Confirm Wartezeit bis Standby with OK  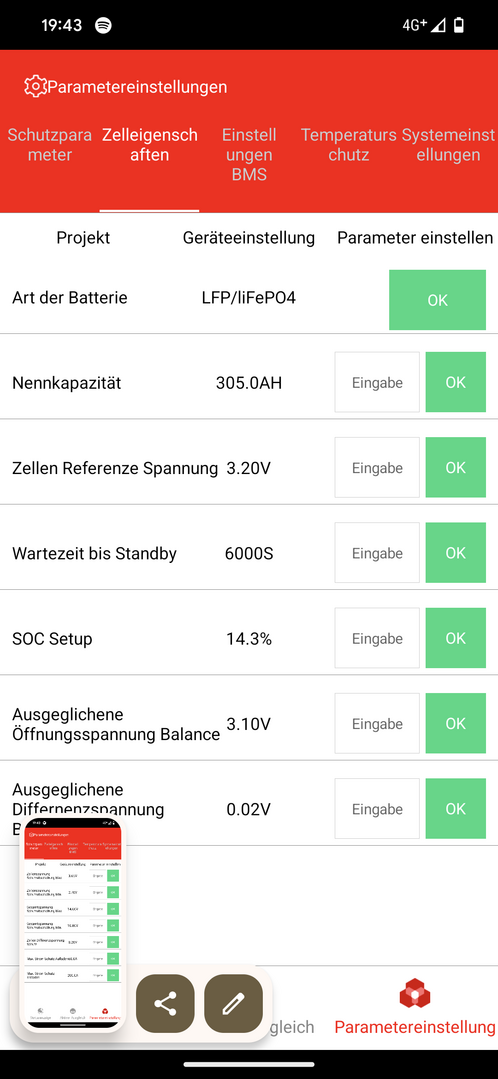[455, 553]
